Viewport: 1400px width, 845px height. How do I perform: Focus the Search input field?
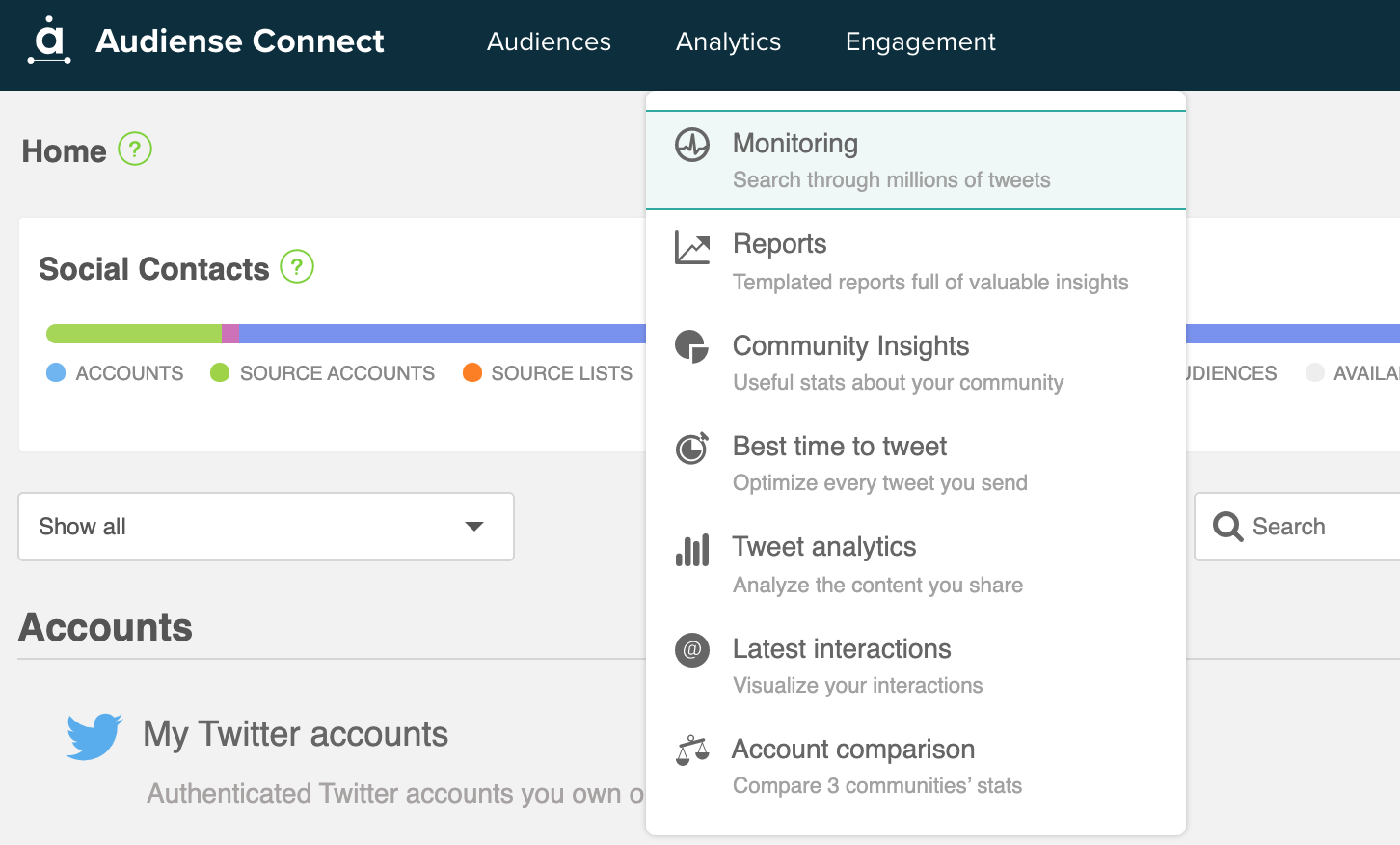tap(1298, 527)
